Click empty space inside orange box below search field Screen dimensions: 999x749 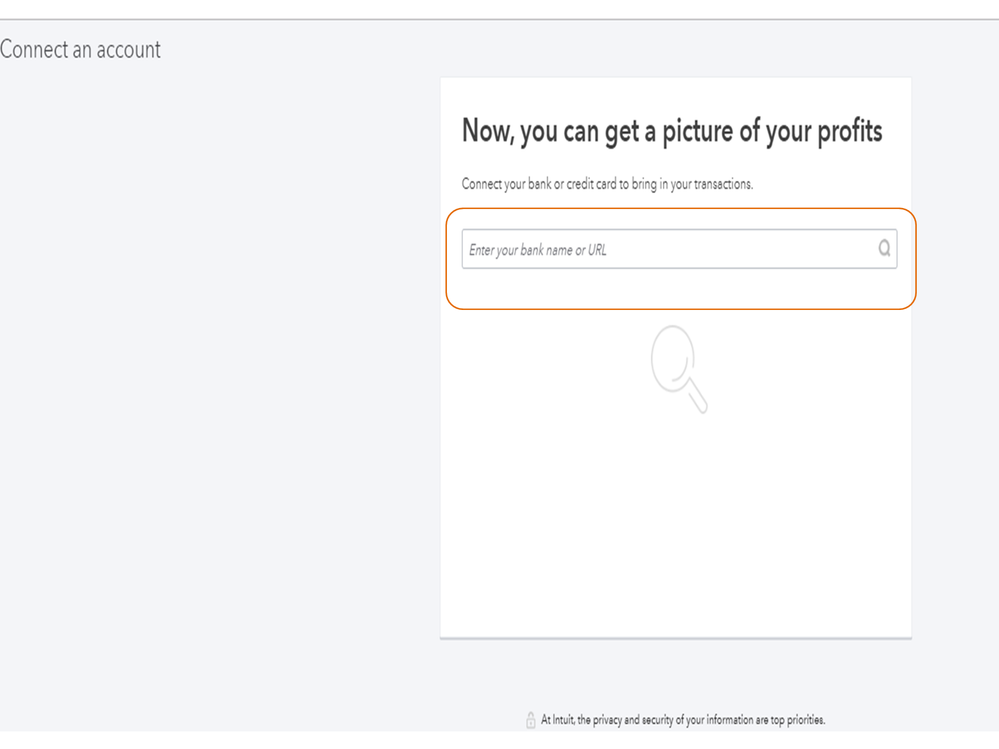click(x=680, y=290)
